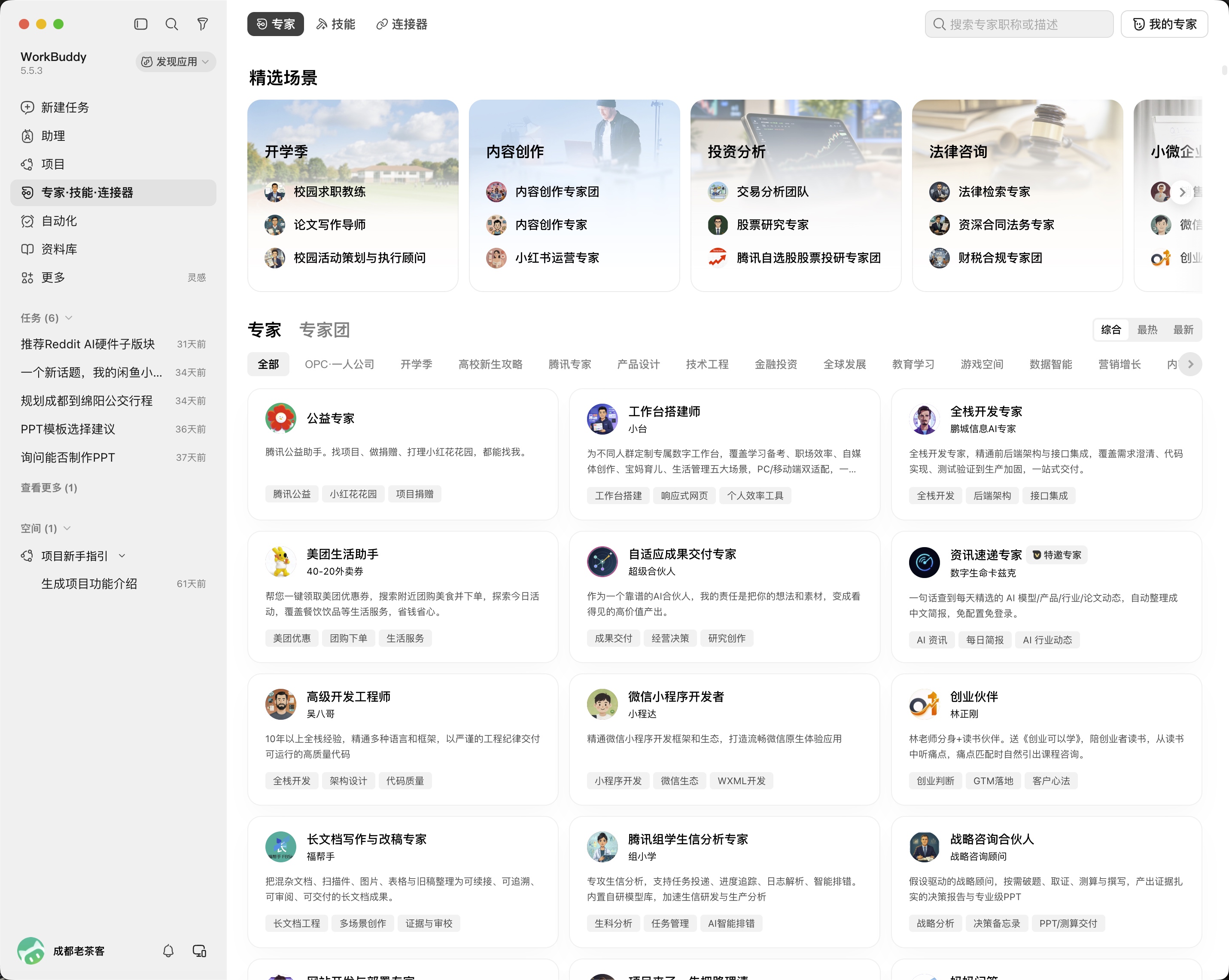Select the 全部 category filter

tap(268, 364)
